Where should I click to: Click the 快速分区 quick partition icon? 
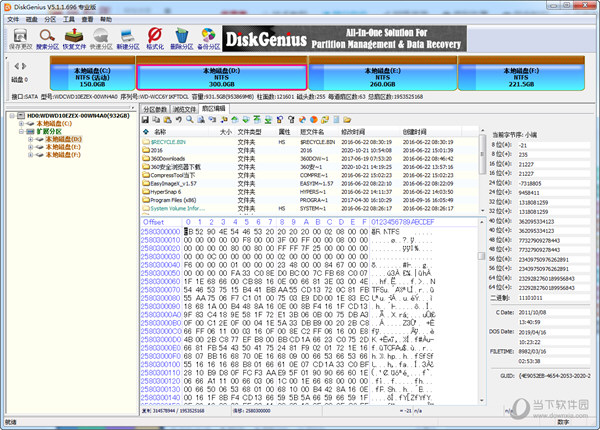[101, 39]
